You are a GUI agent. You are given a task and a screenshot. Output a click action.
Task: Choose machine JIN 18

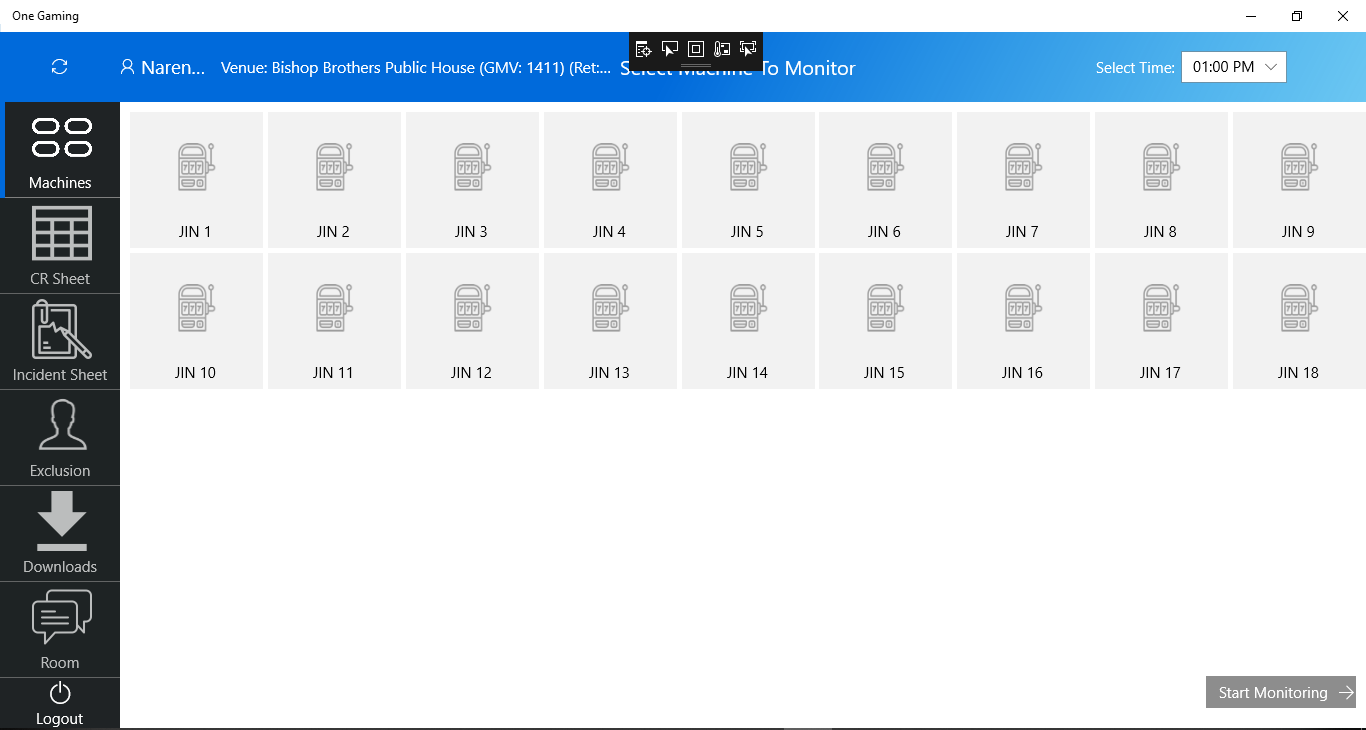pyautogui.click(x=1299, y=320)
